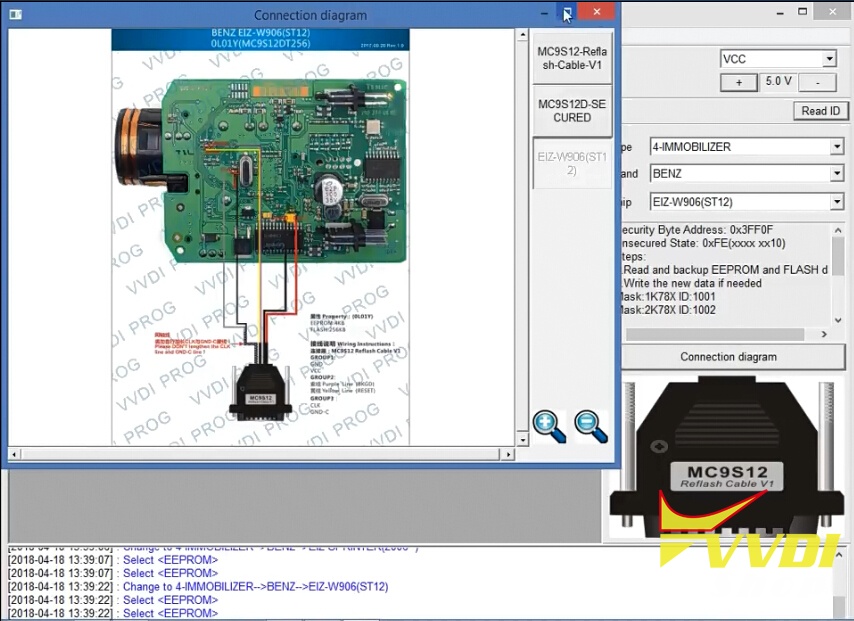Zoom in on the connection diagram
This screenshot has height=621, width=854.
[549, 427]
